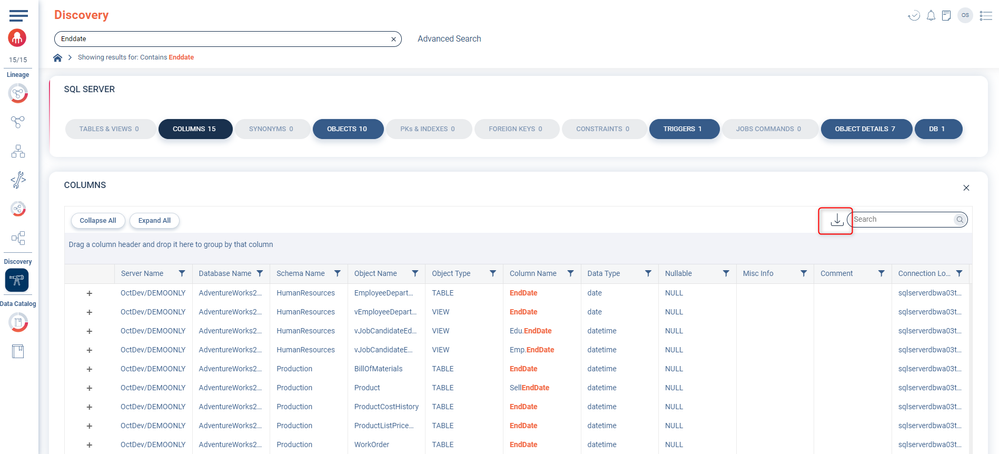Go to home via breadcrumb house icon
This screenshot has height=454, width=999.
[x=57, y=57]
